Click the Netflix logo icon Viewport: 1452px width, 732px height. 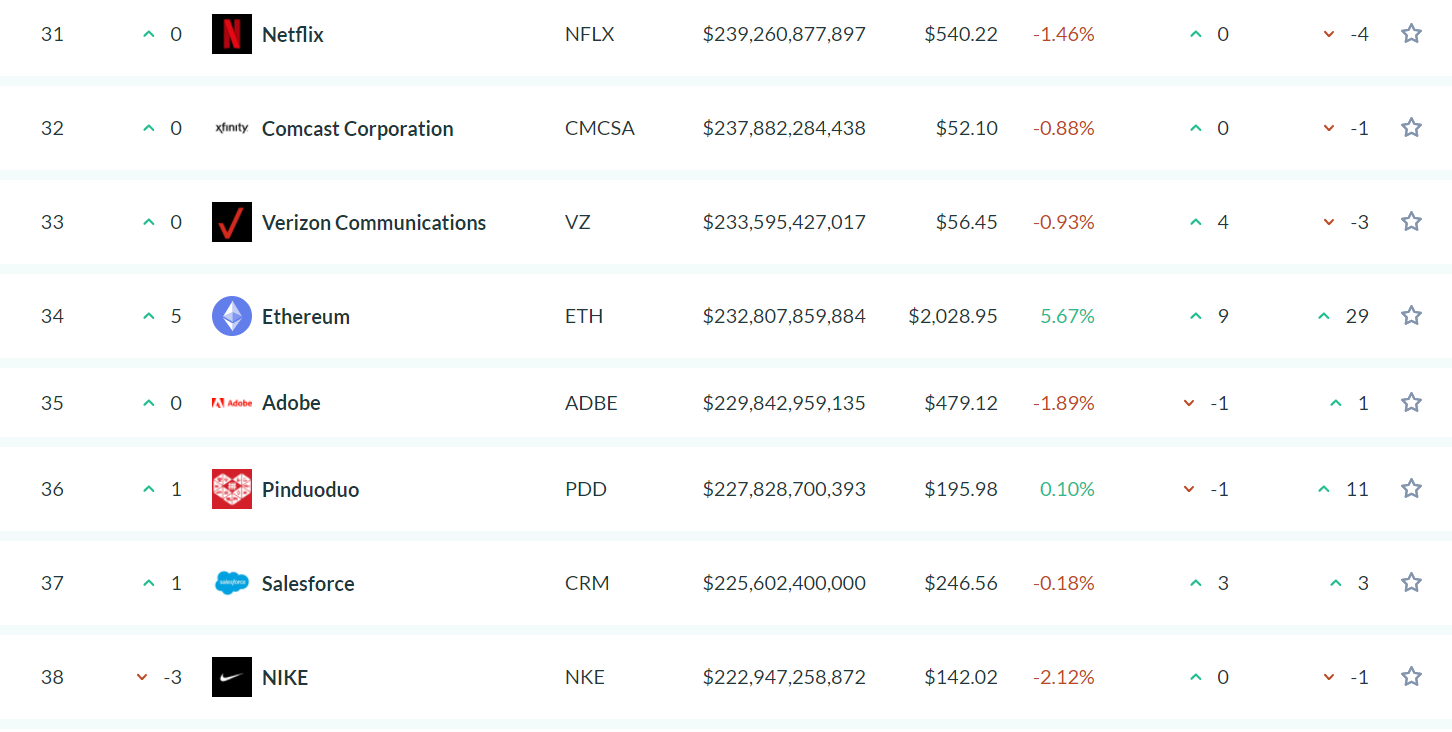(231, 34)
